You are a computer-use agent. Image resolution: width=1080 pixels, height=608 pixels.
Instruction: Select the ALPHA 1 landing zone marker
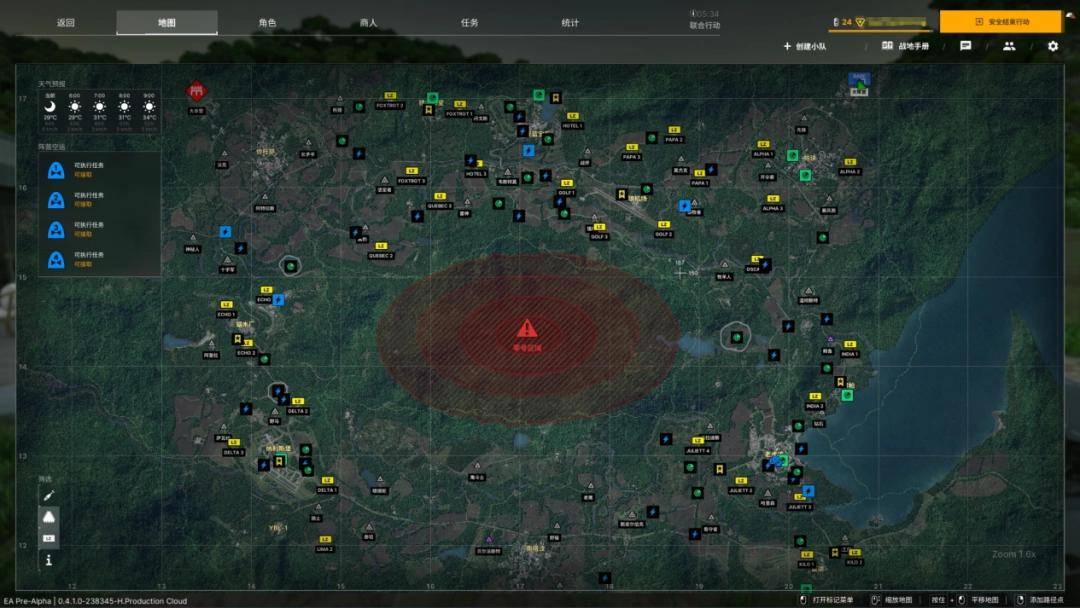coord(763,146)
